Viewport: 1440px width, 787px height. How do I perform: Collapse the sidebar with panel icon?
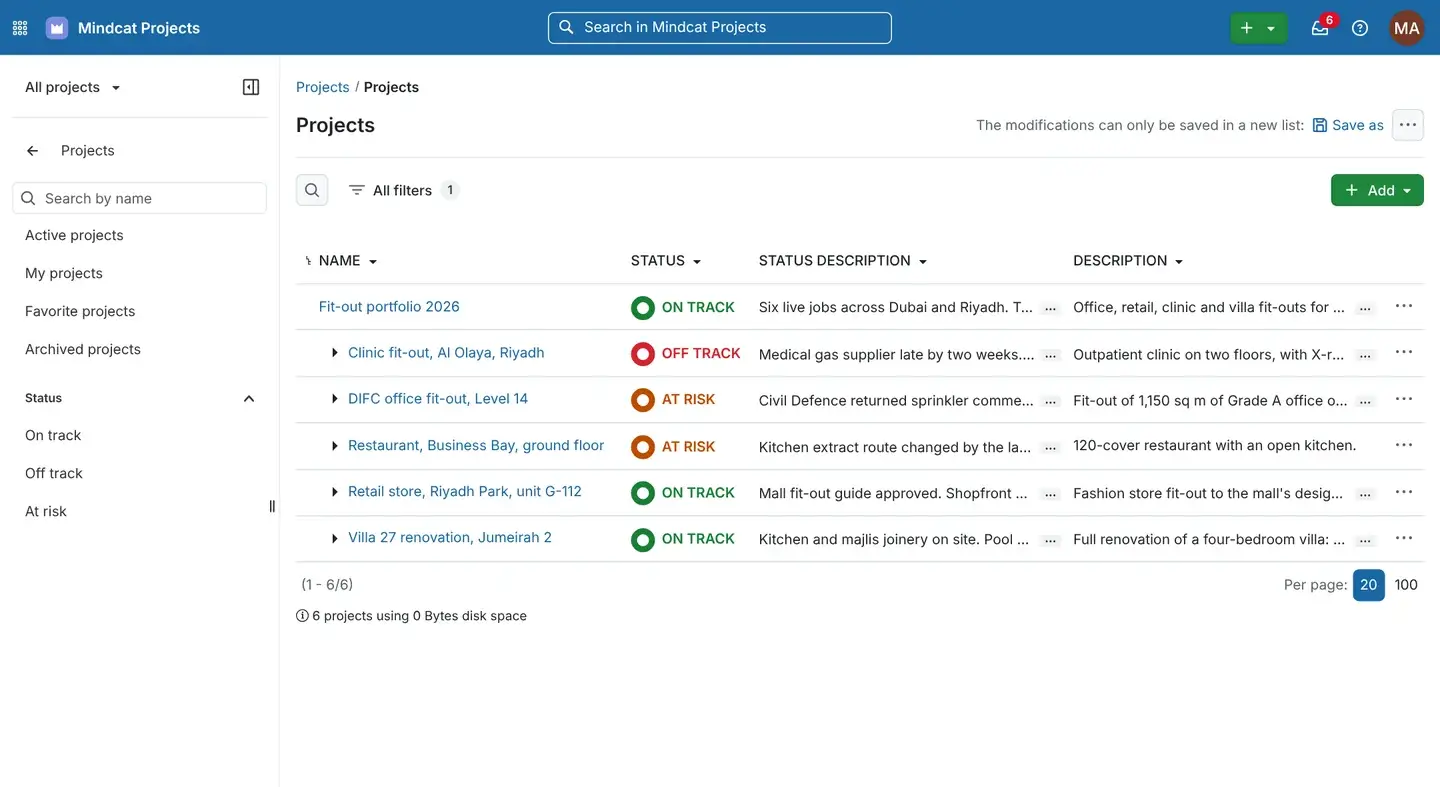tap(251, 87)
